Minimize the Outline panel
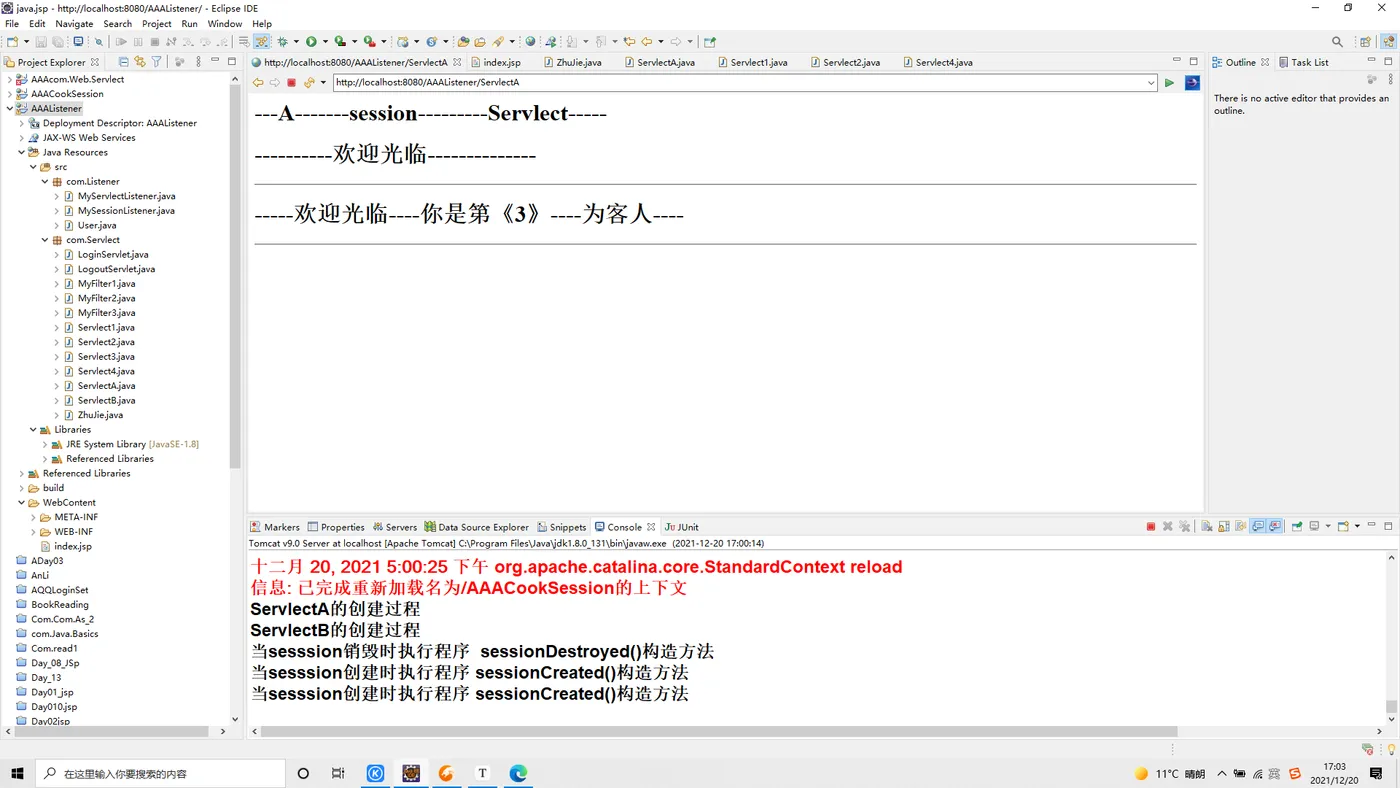The height and width of the screenshot is (788, 1400). pyautogui.click(x=1372, y=61)
